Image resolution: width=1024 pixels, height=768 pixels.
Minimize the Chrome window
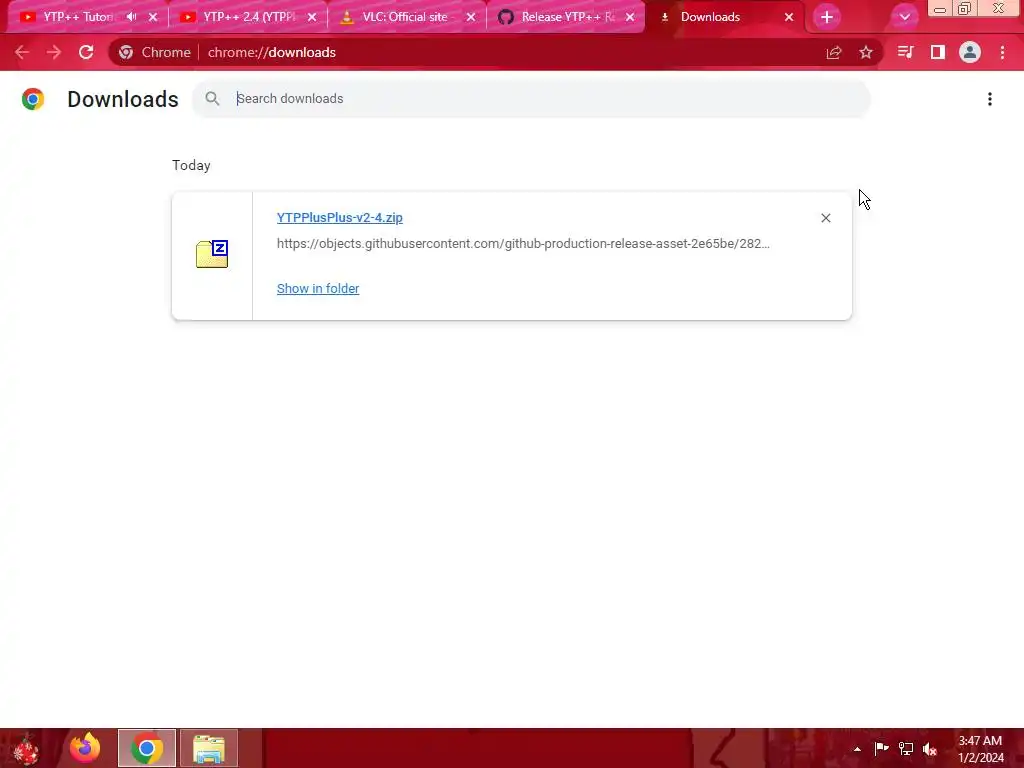940,9
